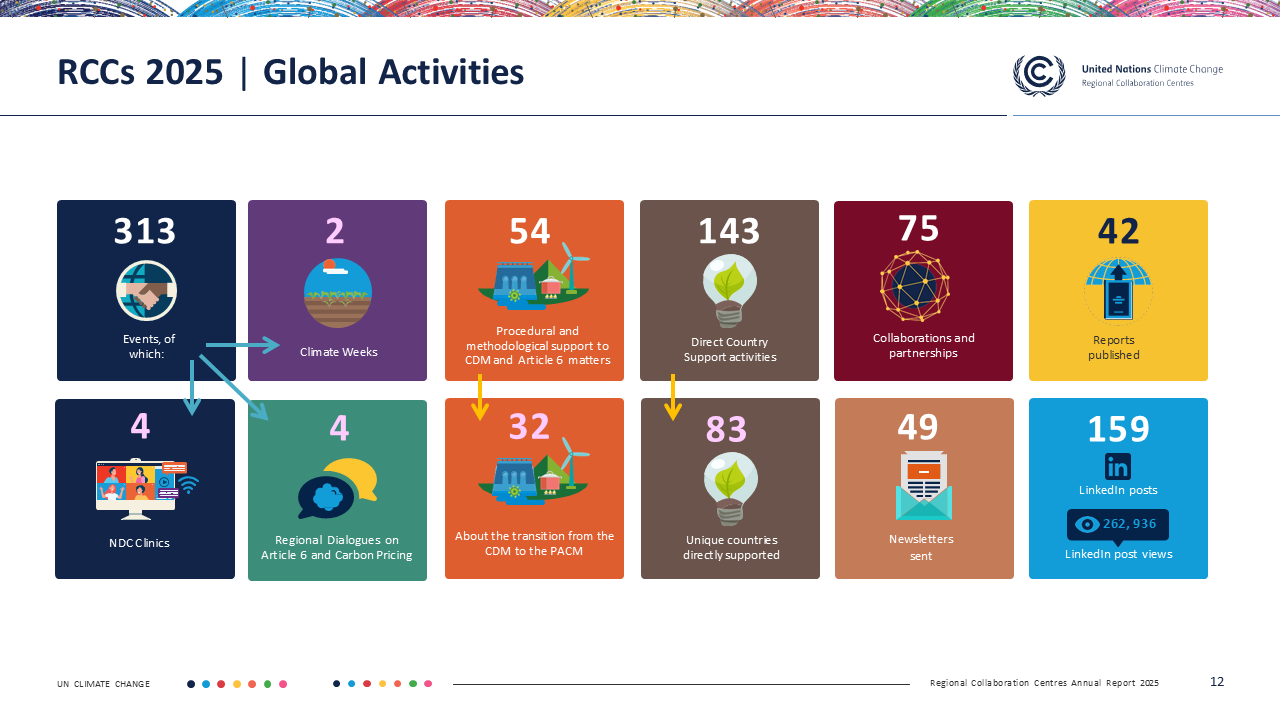The image size is (1280, 720).
Task: Click the 262,936 post views badge
Action: (x=1118, y=525)
